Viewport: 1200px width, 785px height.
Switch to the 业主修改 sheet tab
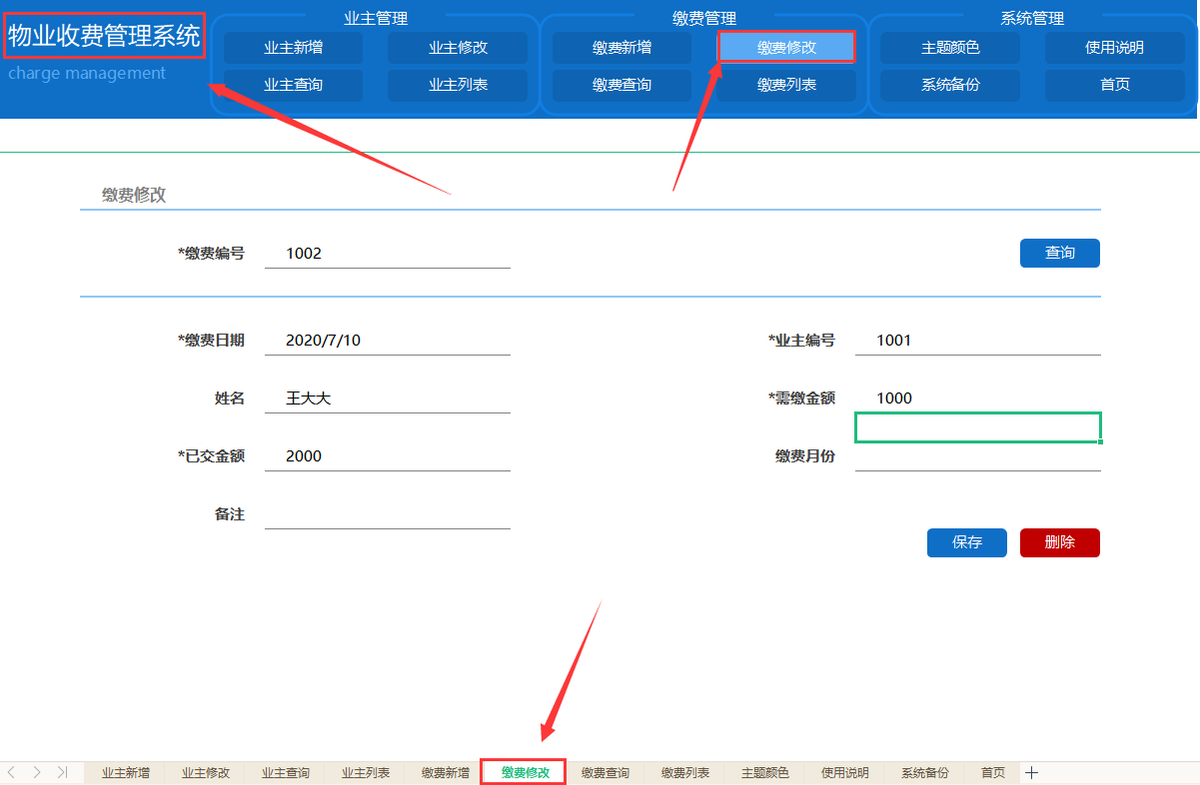205,772
